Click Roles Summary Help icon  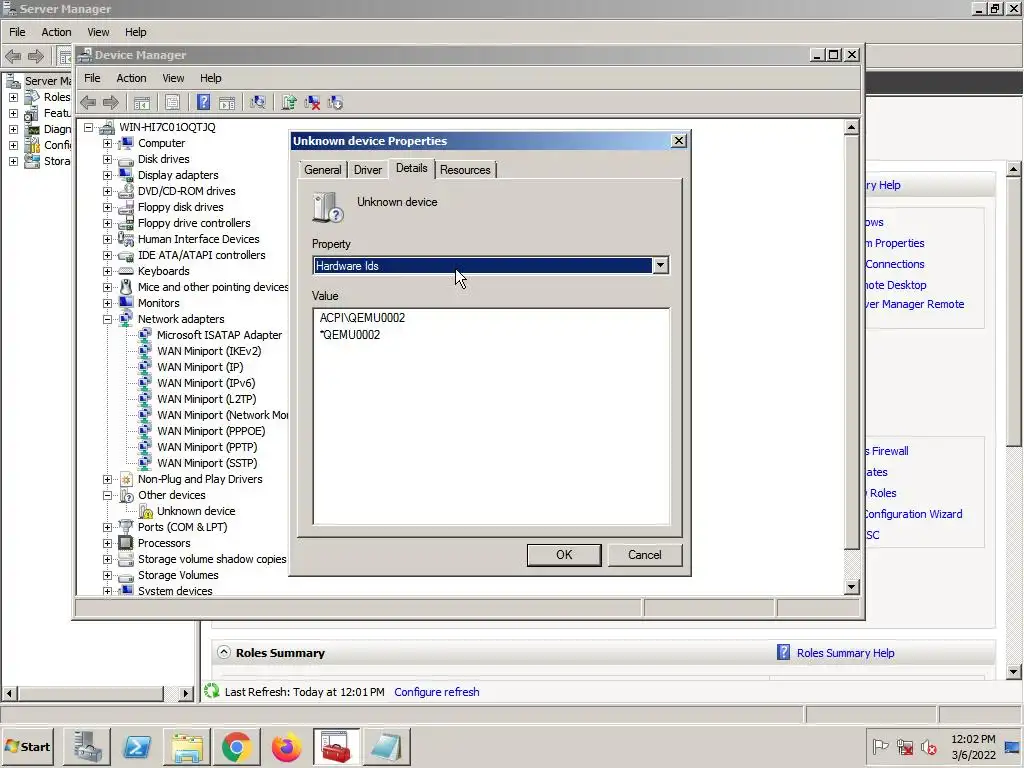click(783, 652)
